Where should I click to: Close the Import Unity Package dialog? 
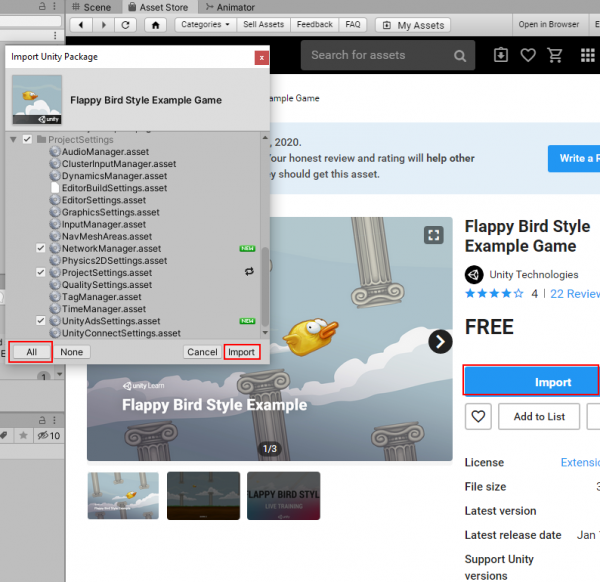(x=262, y=58)
